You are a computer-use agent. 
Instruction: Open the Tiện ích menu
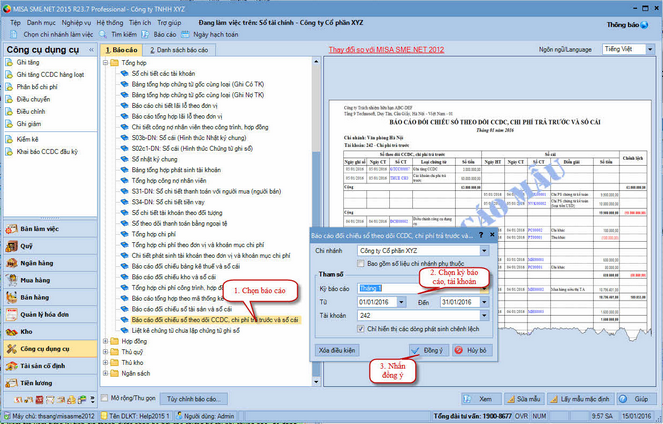pos(140,22)
